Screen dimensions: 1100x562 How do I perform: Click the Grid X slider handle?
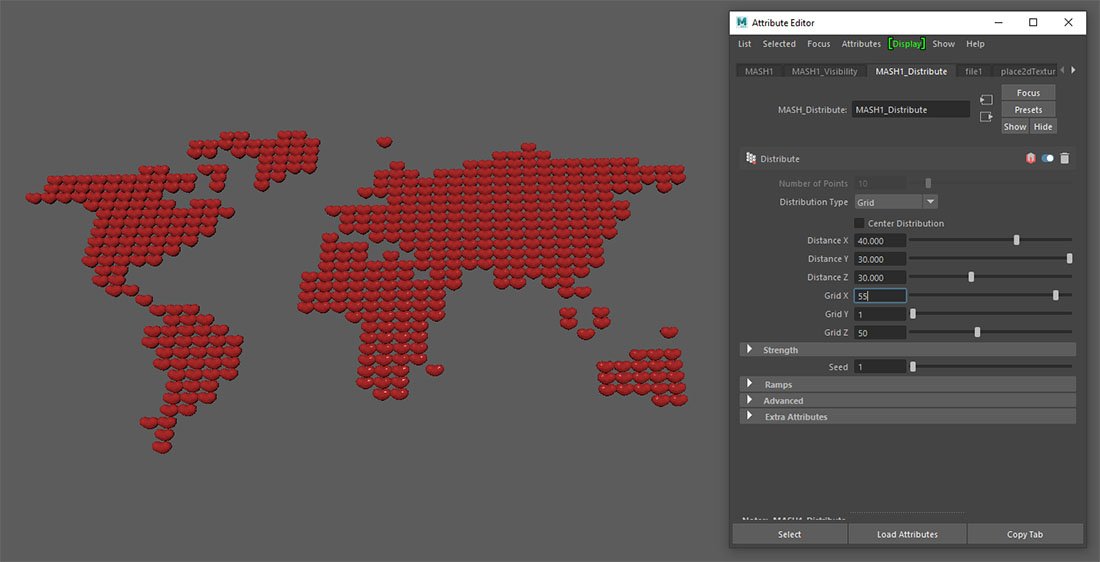1056,295
